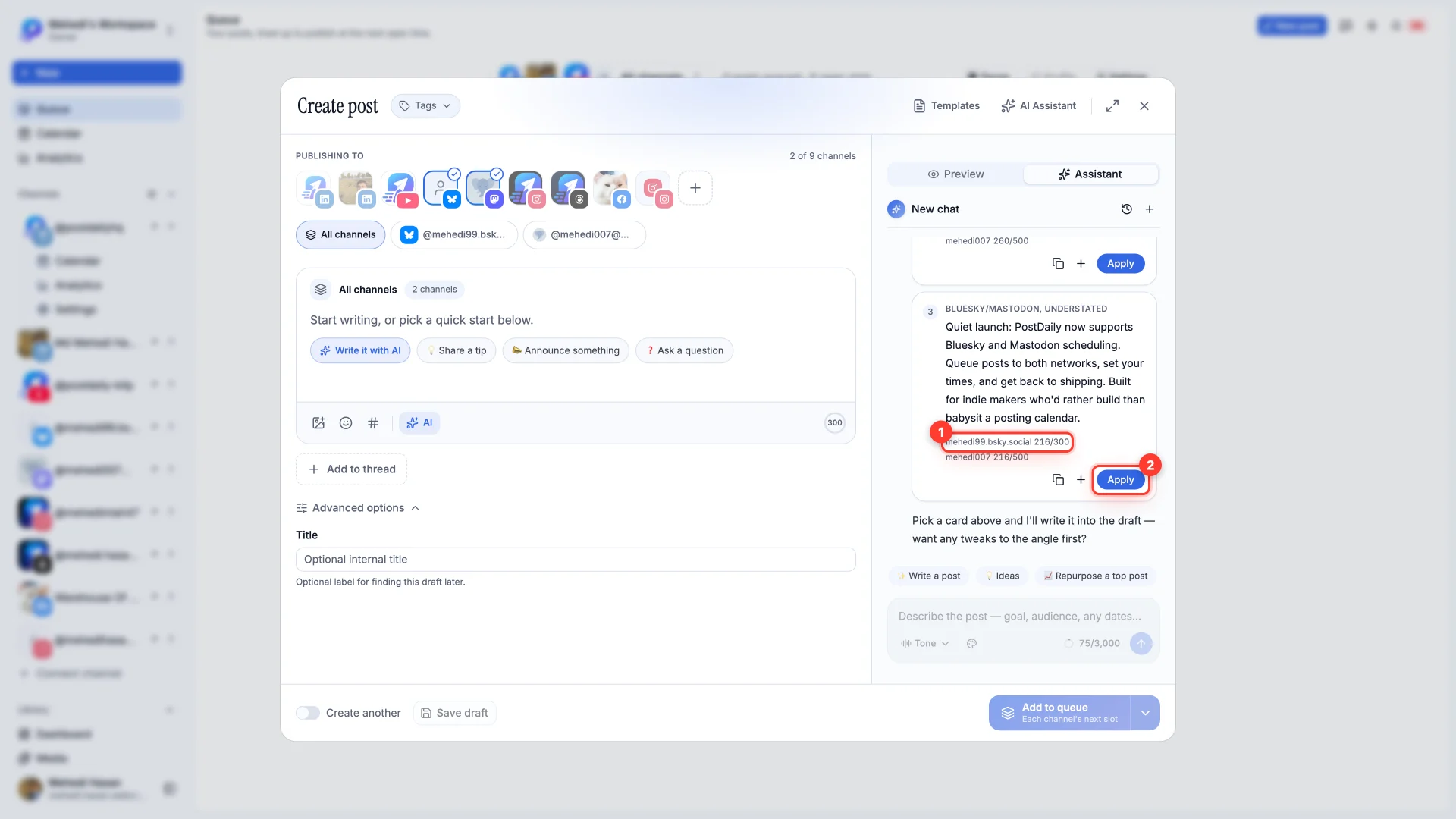
Task: Send the assistant prompt with arrow button
Action: tap(1141, 644)
